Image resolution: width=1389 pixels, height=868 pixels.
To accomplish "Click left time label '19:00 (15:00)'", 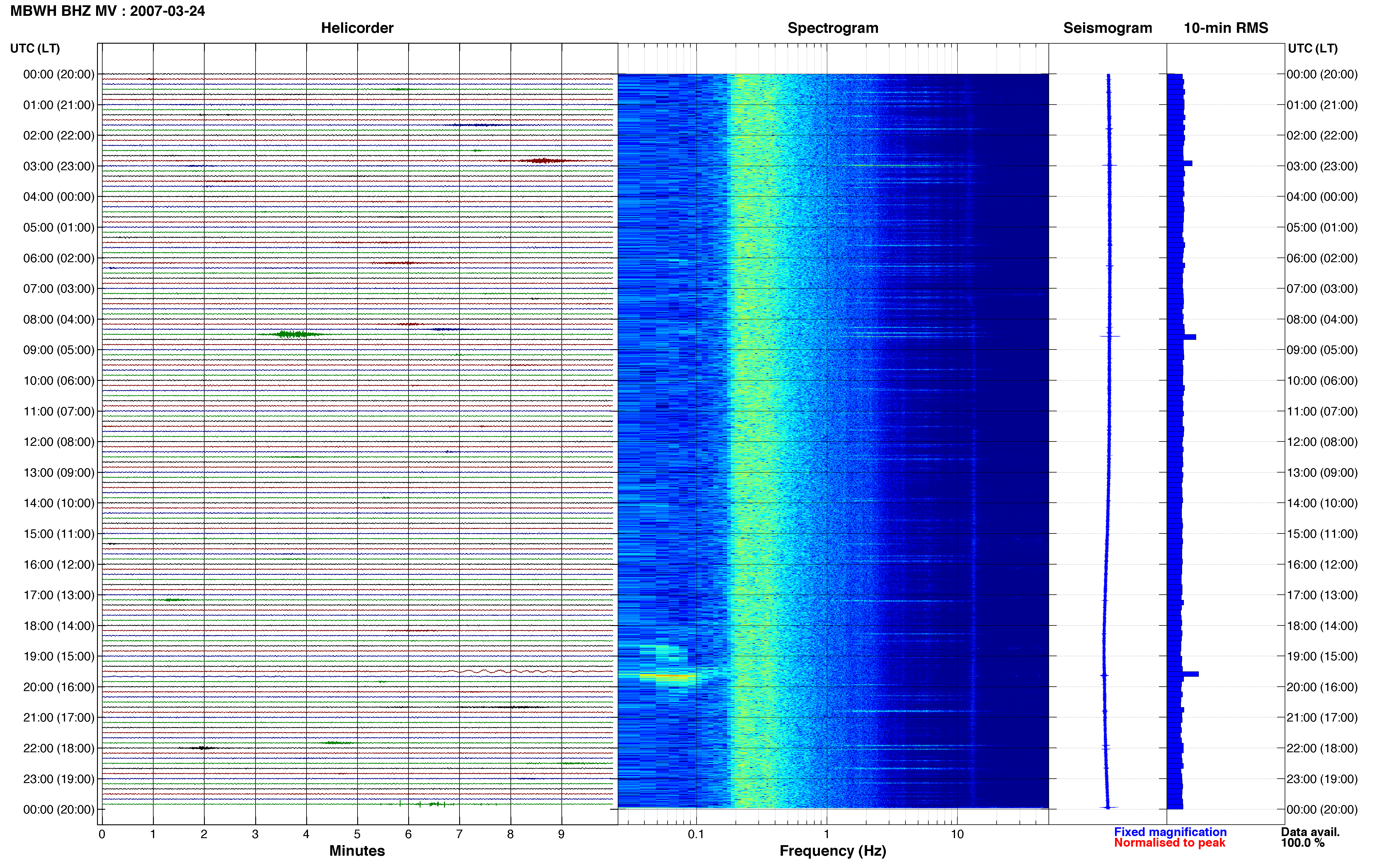I will point(59,656).
